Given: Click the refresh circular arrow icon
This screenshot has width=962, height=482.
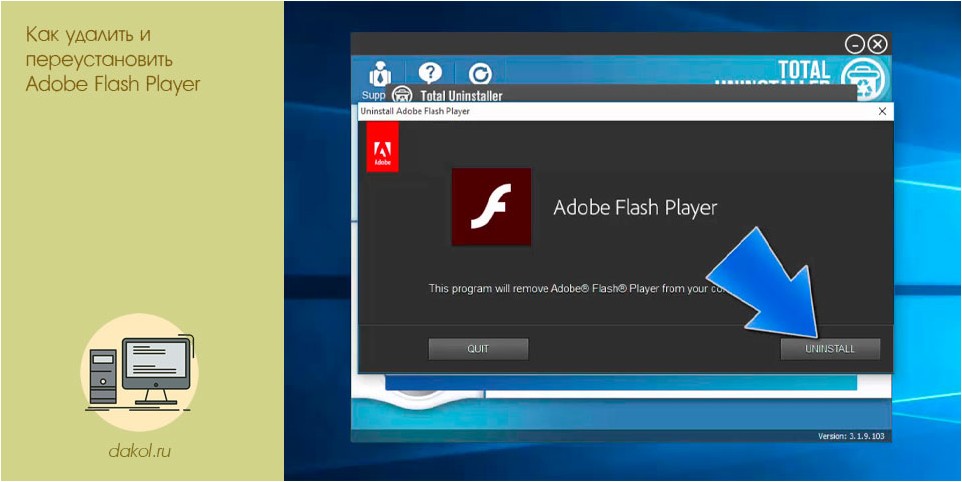Looking at the screenshot, I should click(x=480, y=74).
